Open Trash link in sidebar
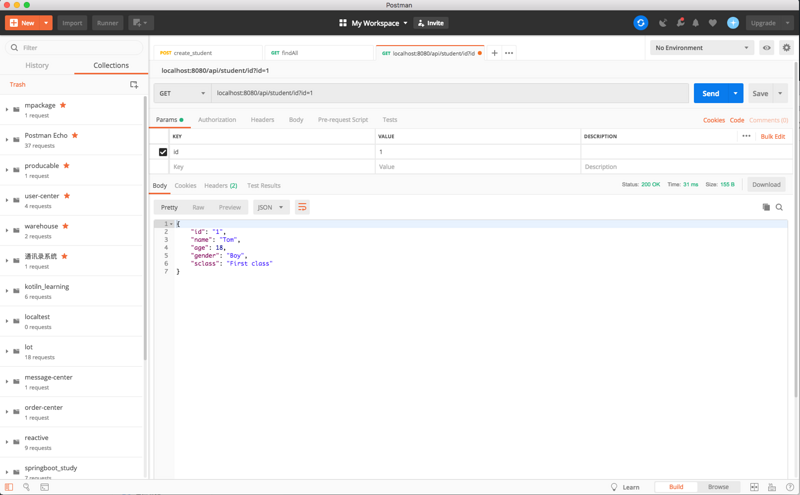The width and height of the screenshot is (800, 495). click(x=17, y=85)
